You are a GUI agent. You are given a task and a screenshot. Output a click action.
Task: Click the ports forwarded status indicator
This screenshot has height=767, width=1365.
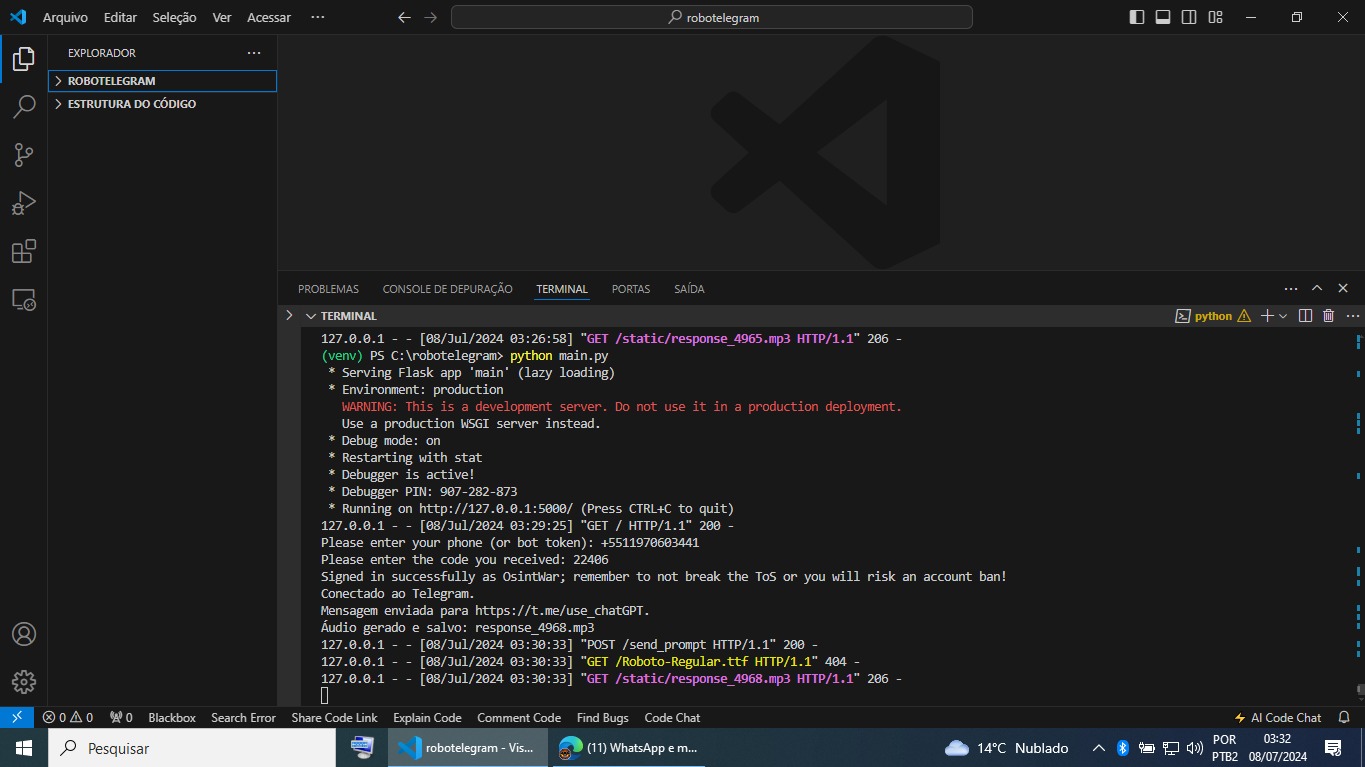[121, 717]
